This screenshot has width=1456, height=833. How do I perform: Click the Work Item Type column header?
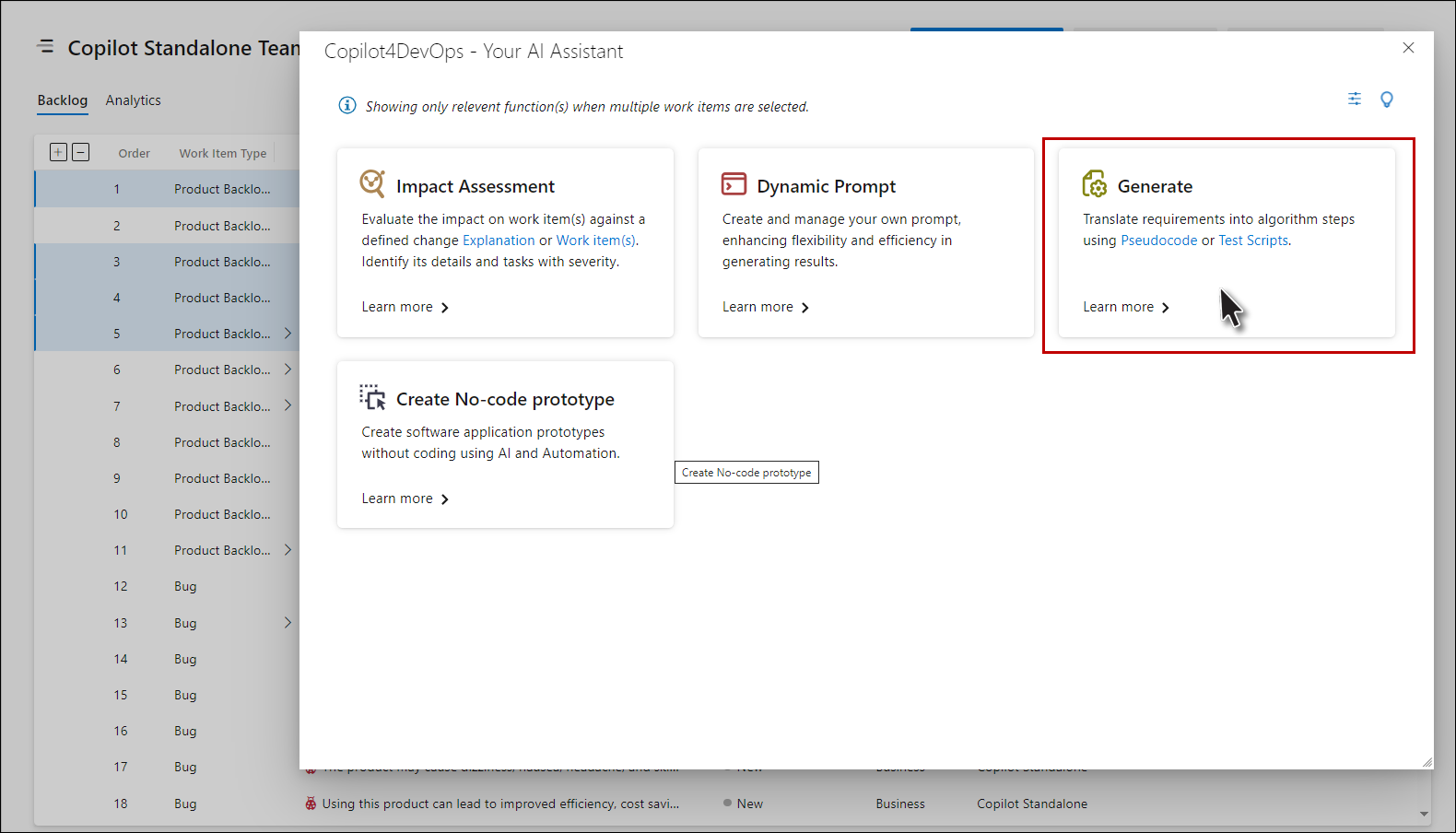pyautogui.click(x=223, y=153)
